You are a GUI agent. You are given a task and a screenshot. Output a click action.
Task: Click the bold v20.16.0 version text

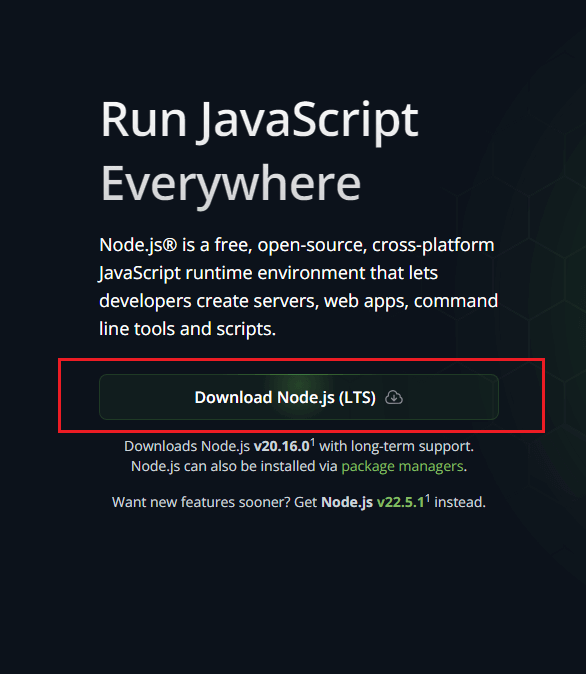click(282, 446)
